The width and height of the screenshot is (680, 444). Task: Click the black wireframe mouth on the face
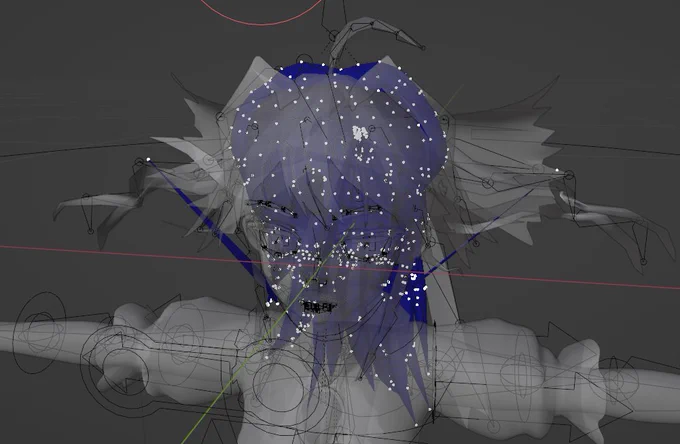(319, 307)
